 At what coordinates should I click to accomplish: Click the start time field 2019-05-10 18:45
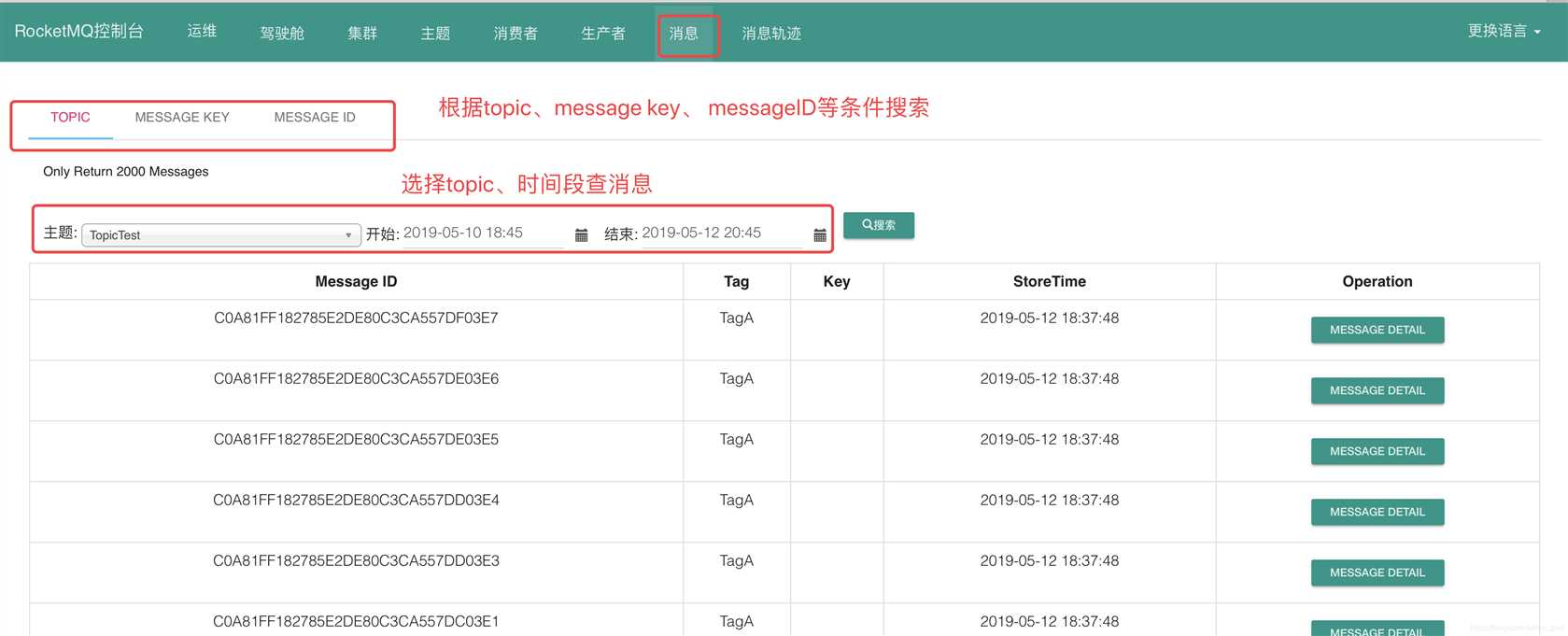coord(484,233)
